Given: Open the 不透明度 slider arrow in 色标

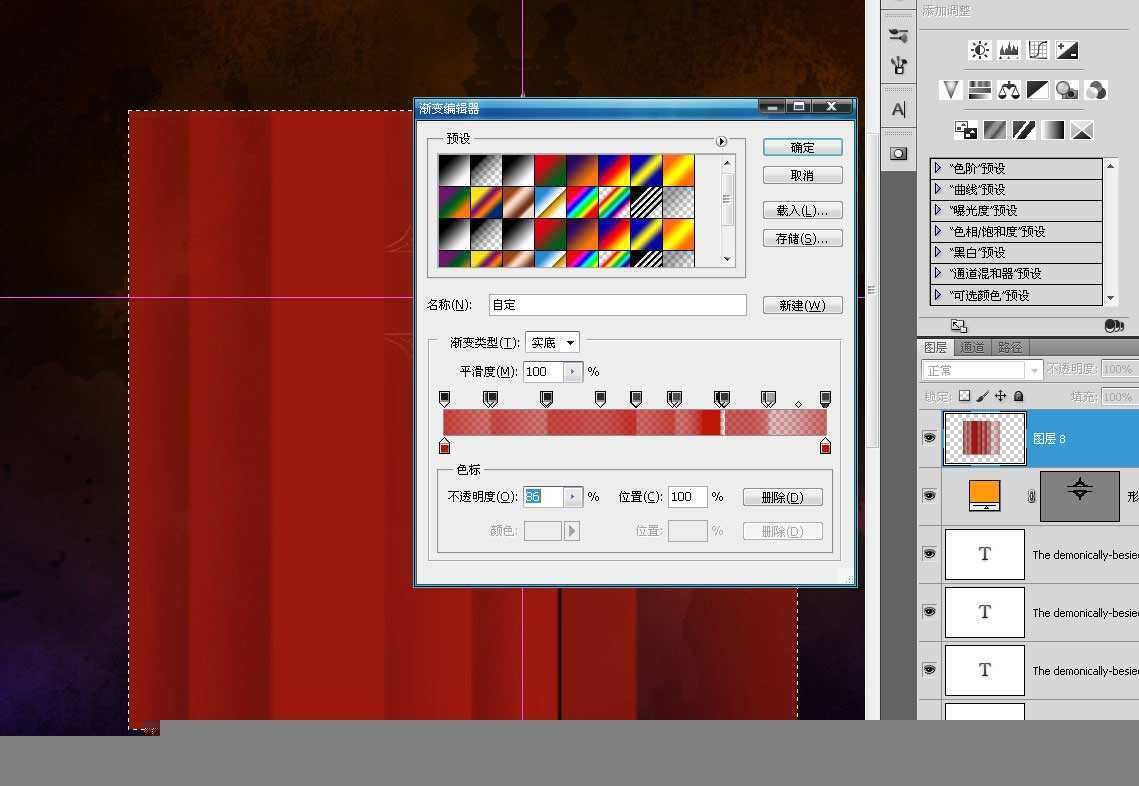Looking at the screenshot, I should coord(572,497).
